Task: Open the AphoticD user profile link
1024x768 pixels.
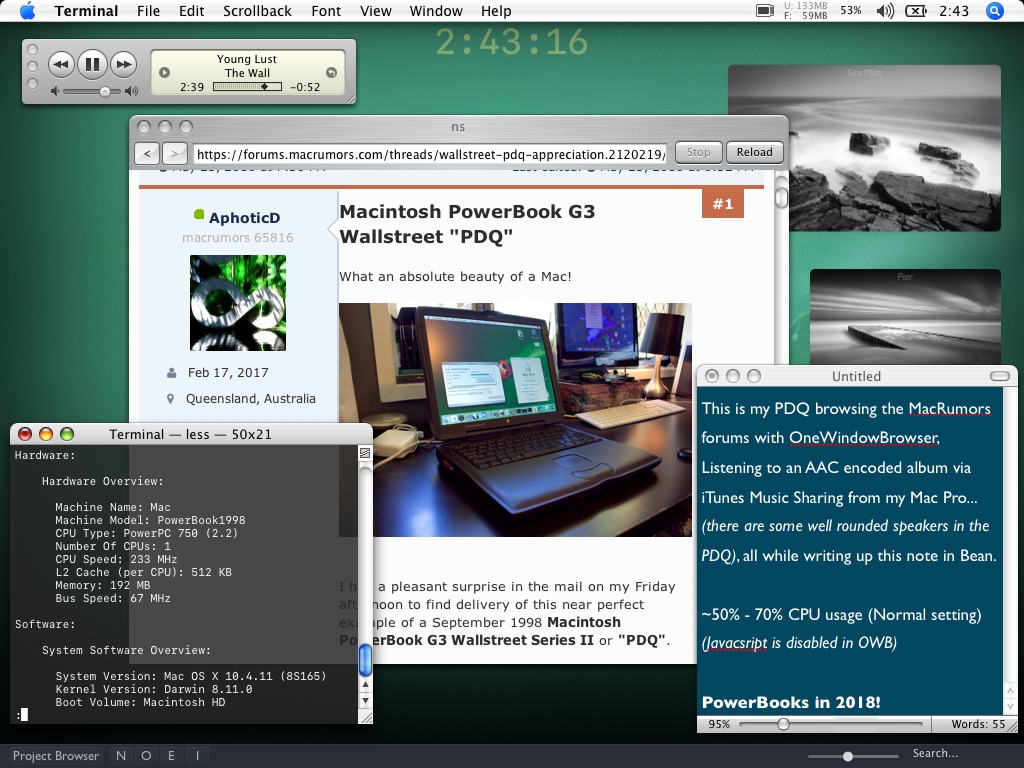Action: 244,217
